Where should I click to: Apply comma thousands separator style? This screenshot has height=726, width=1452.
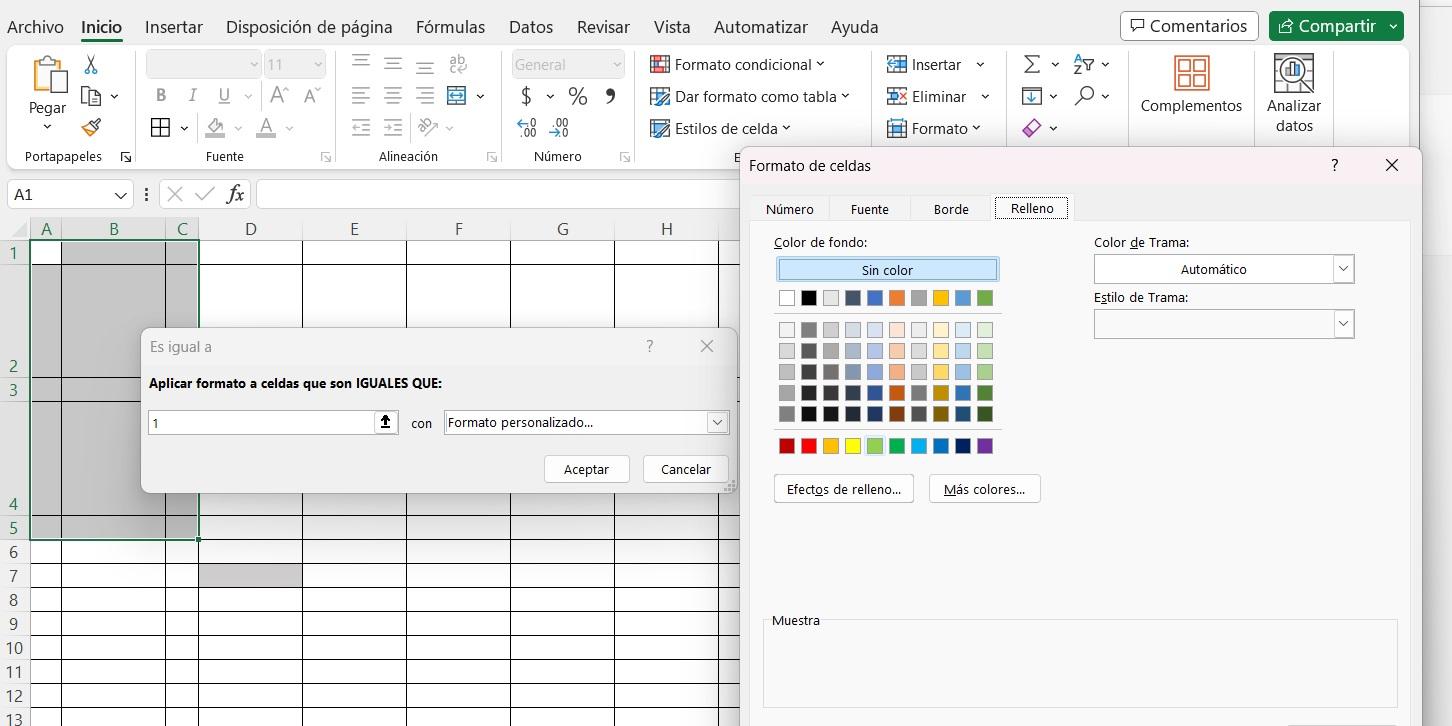tap(610, 96)
